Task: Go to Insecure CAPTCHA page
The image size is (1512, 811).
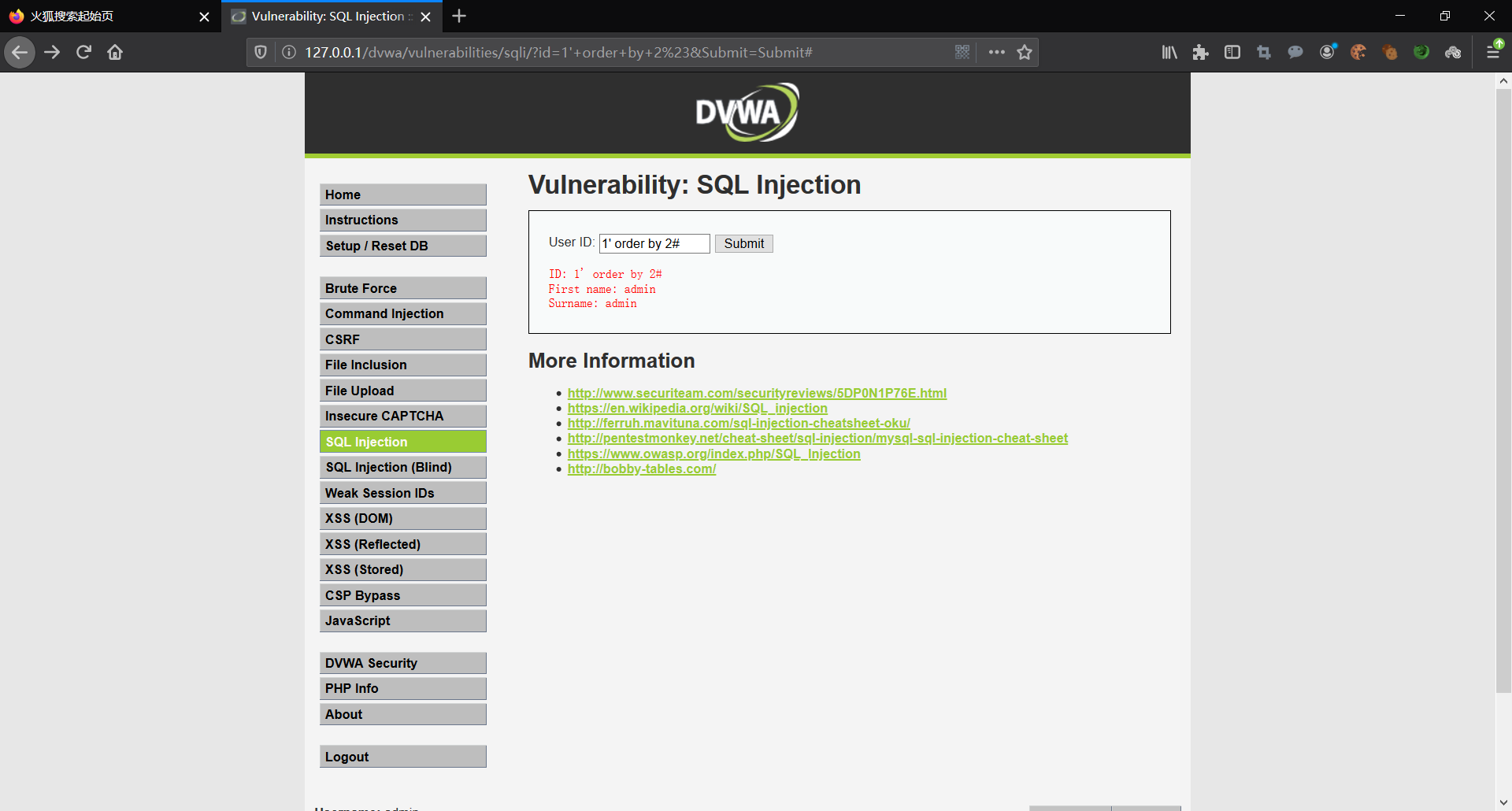Action: pos(403,416)
